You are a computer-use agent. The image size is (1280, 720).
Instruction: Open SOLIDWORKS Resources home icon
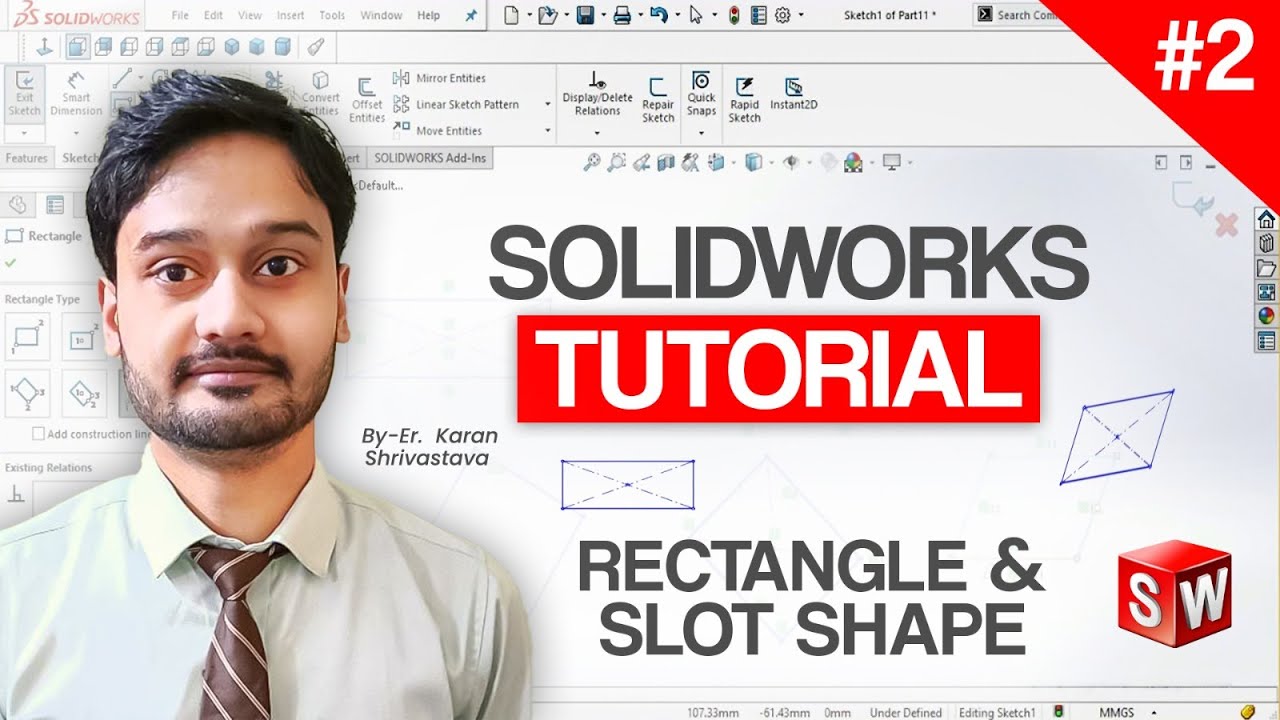1266,219
